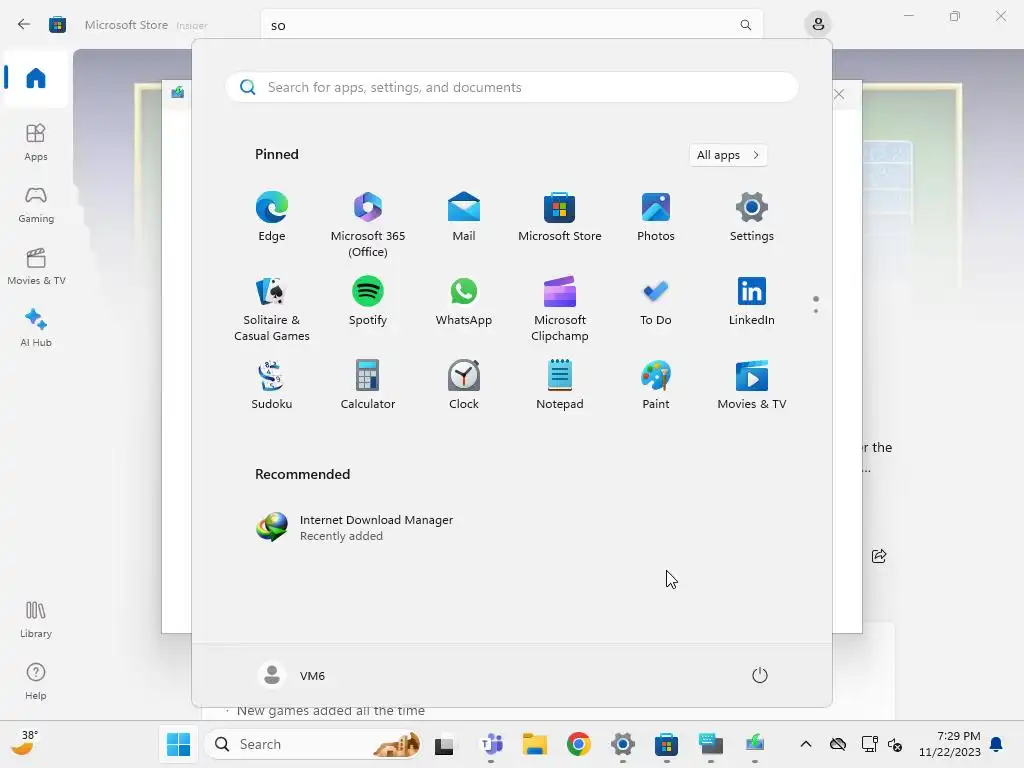Launch LinkedIn pinned app
The width and height of the screenshot is (1024, 768).
752,300
